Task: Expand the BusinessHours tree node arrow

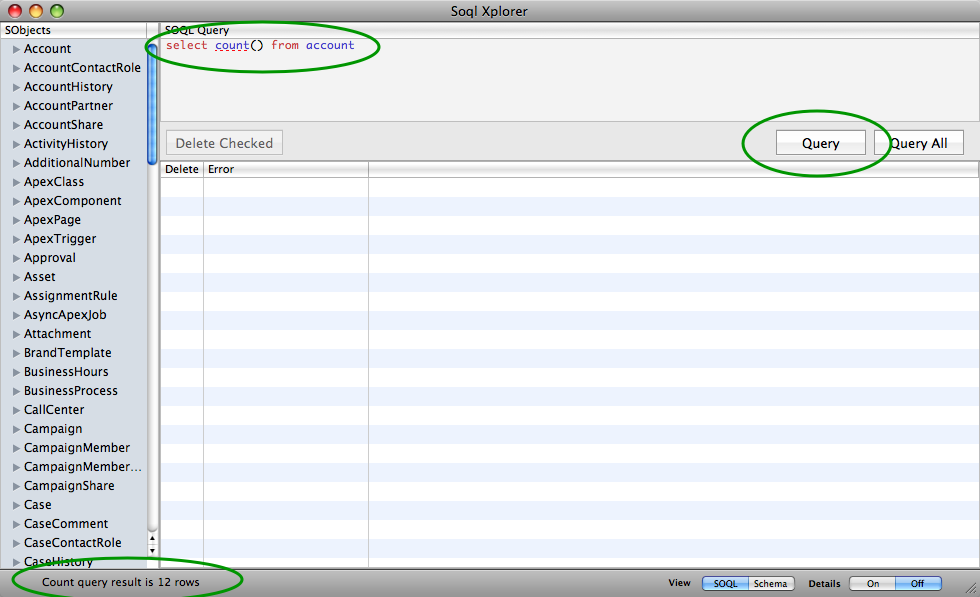Action: point(17,373)
